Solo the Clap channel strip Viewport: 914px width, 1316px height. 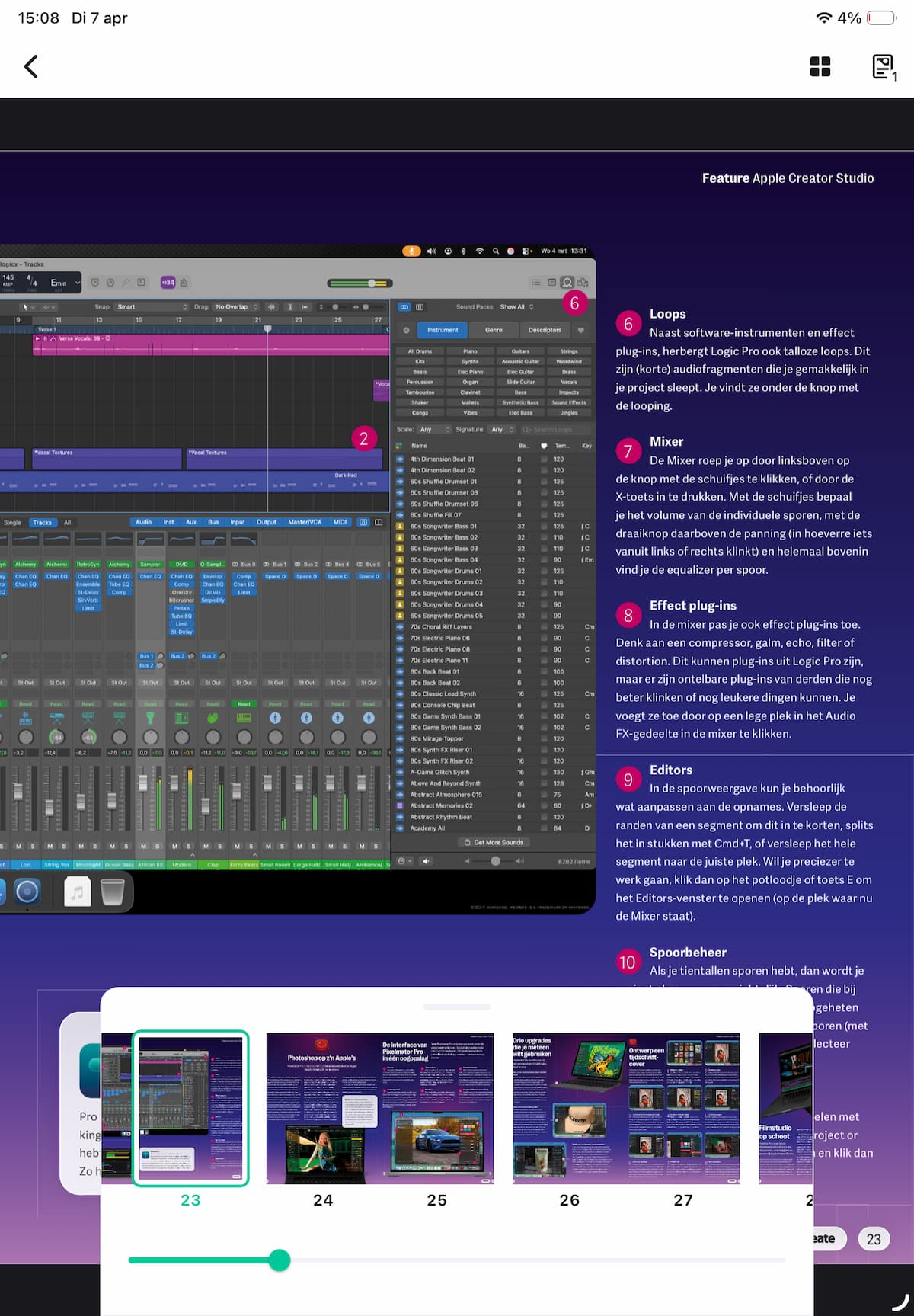point(220,846)
